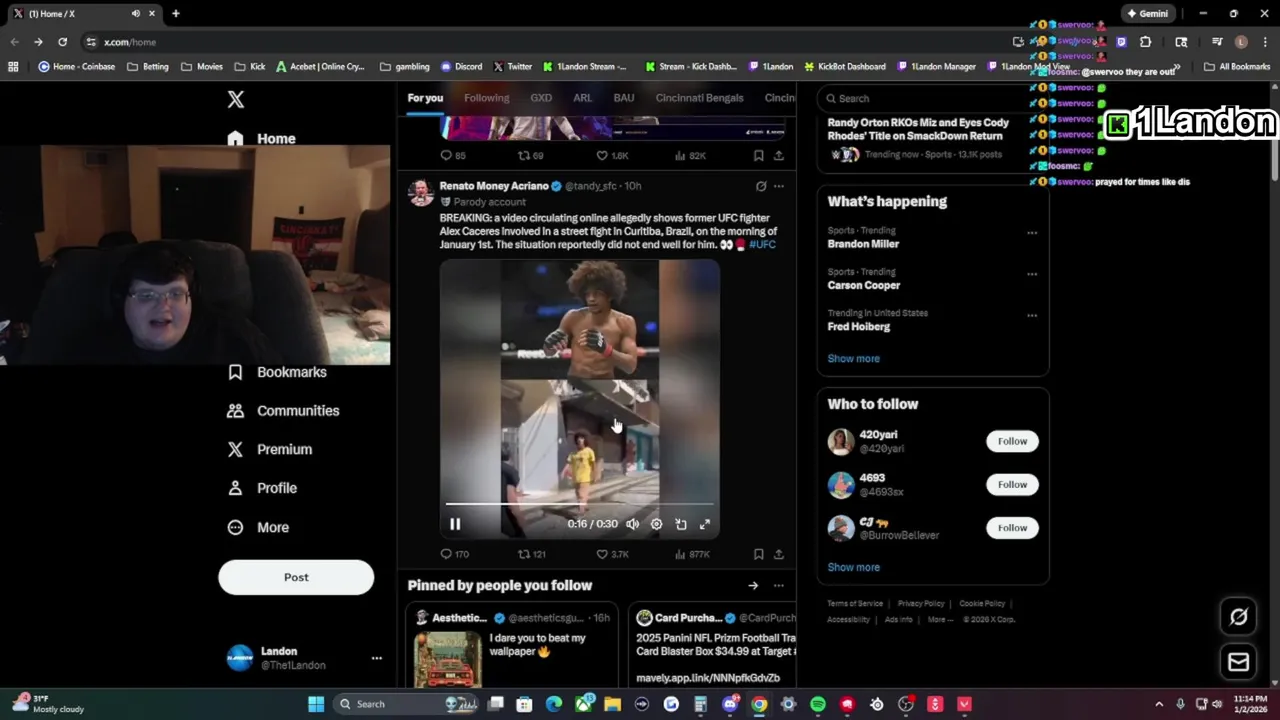
Task: Open the Terms of Service footer link
Action: tap(855, 604)
